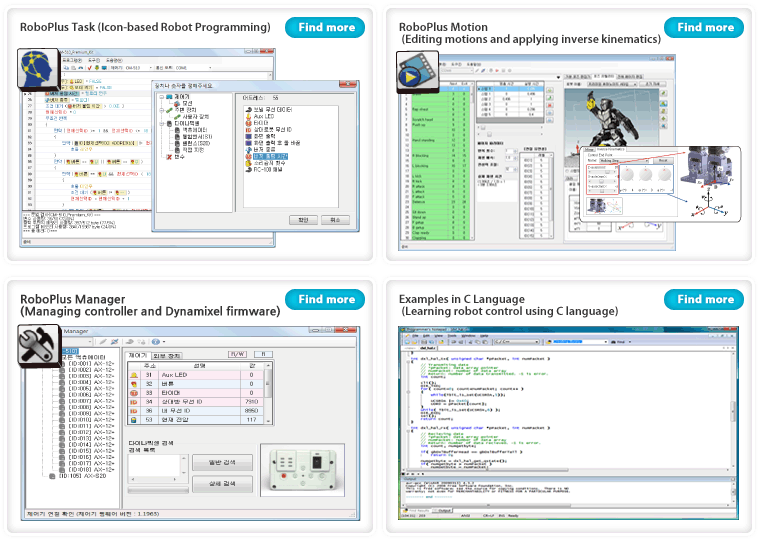Select the Clap ready row in Motion list

point(438,233)
